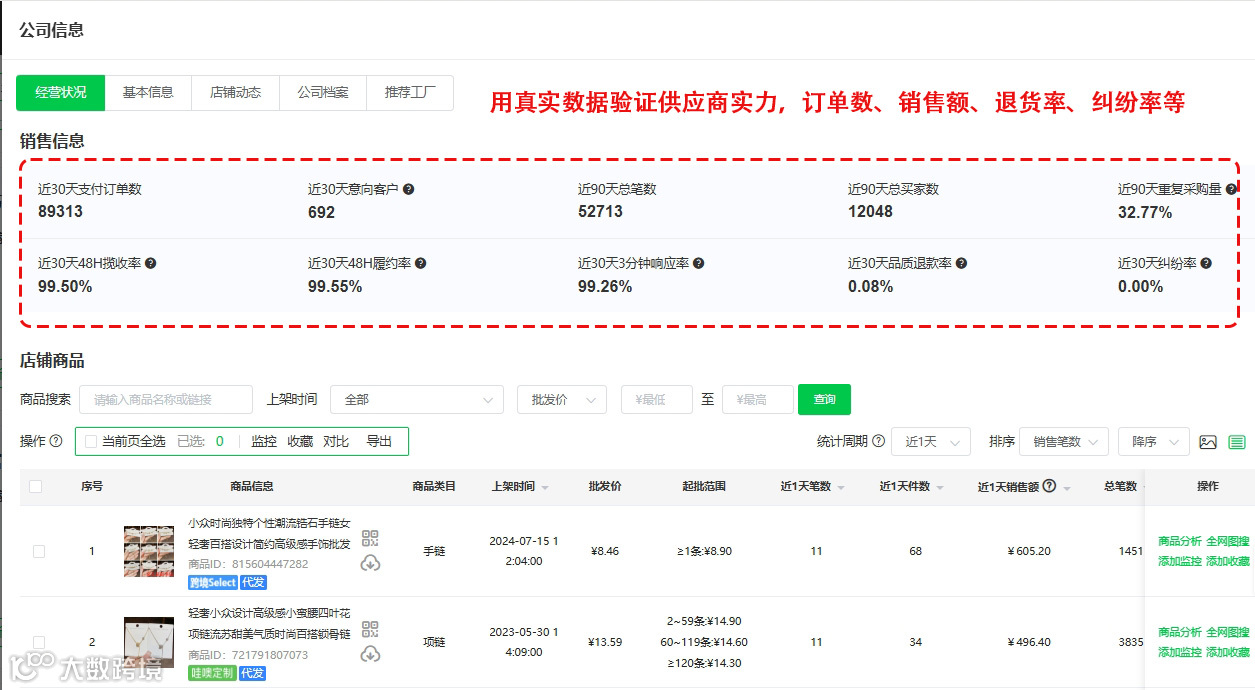The image size is (1255, 690).
Task: Open 降序 sort order dropdown
Action: click(x=1154, y=441)
